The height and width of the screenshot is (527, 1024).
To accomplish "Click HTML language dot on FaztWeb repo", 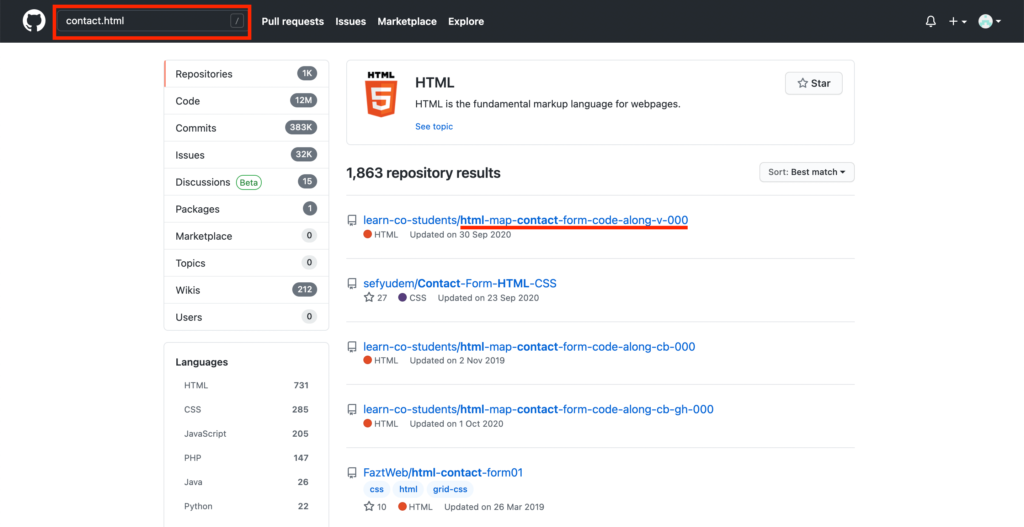I will click(x=402, y=507).
